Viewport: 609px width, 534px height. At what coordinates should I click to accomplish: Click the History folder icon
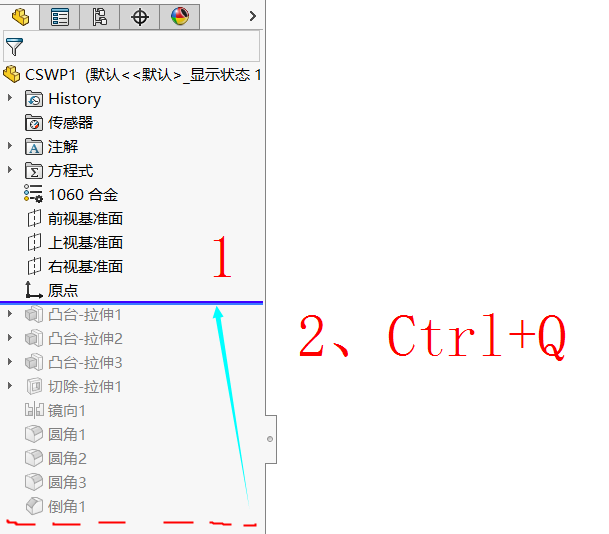pyautogui.click(x=34, y=99)
